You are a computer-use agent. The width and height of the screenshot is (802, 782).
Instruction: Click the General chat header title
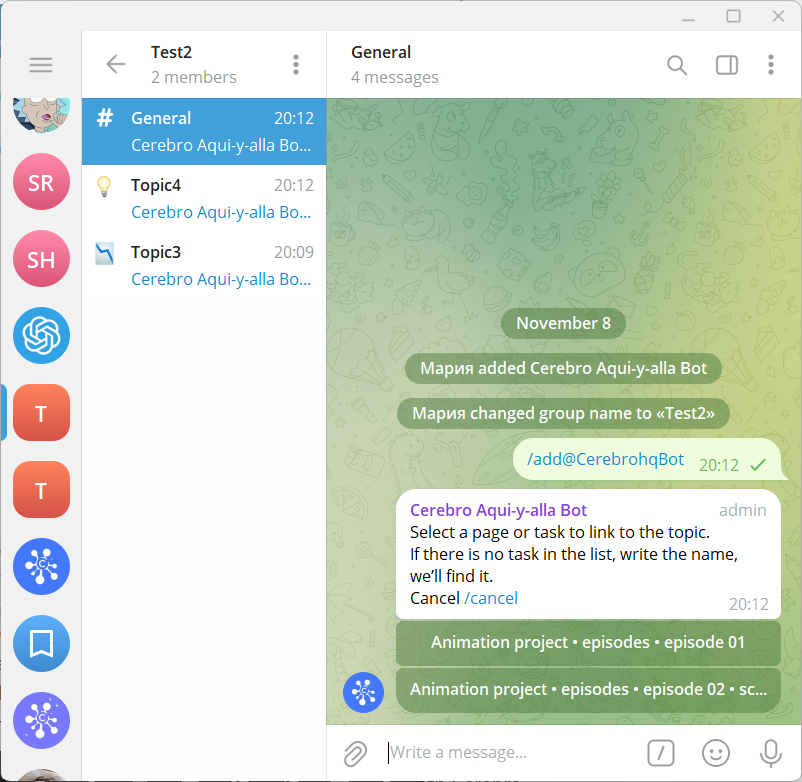pos(381,52)
